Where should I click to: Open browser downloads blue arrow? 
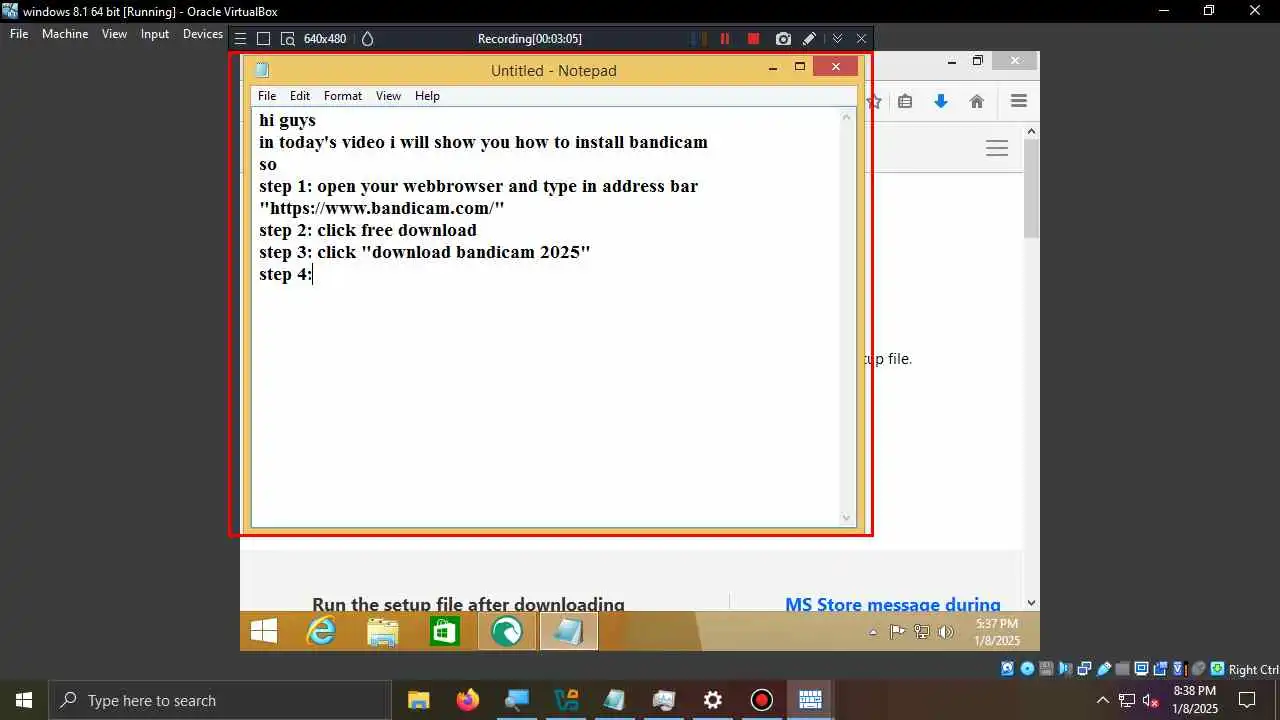click(x=941, y=101)
